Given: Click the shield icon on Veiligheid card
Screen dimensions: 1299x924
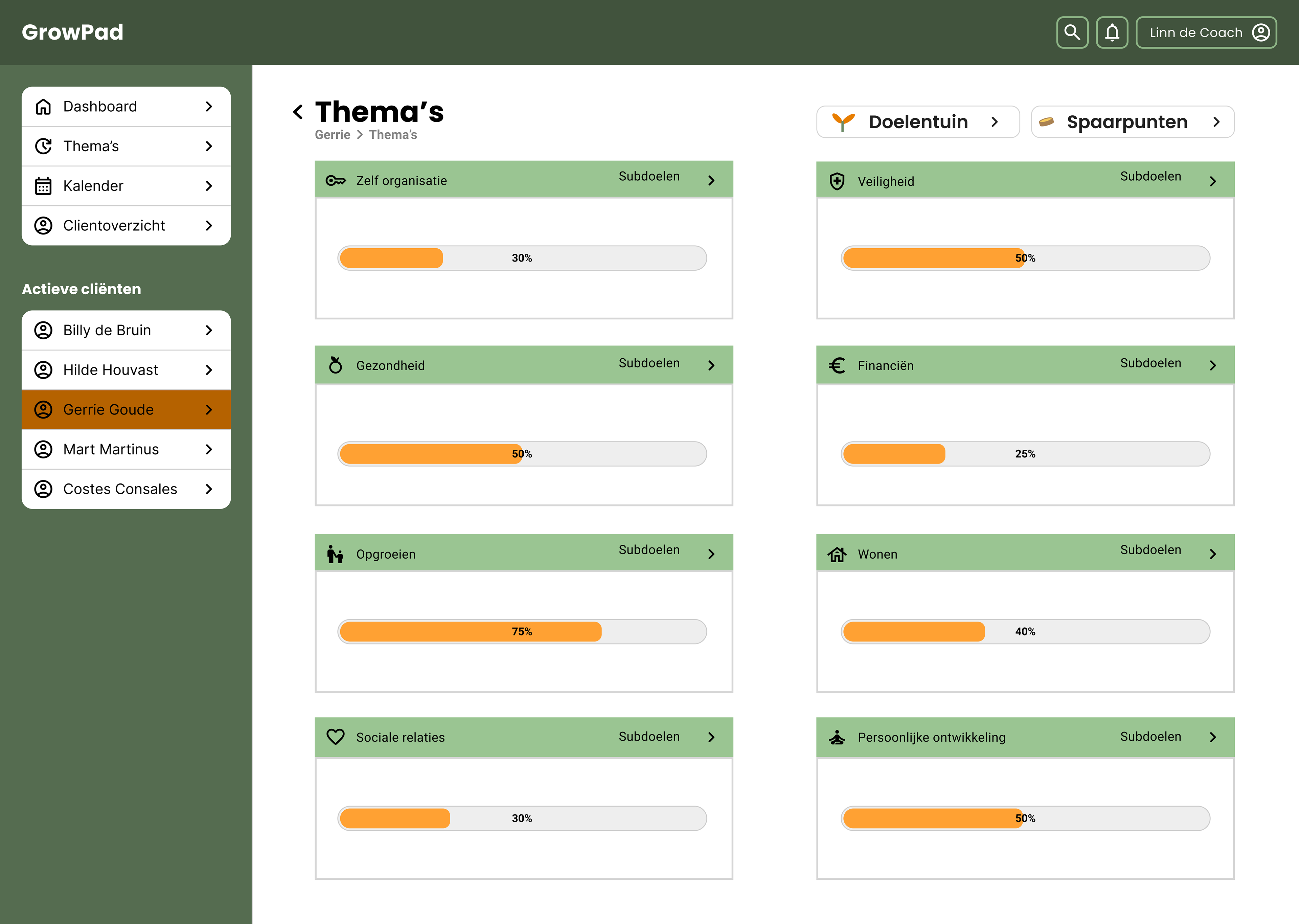Looking at the screenshot, I should pos(837,181).
